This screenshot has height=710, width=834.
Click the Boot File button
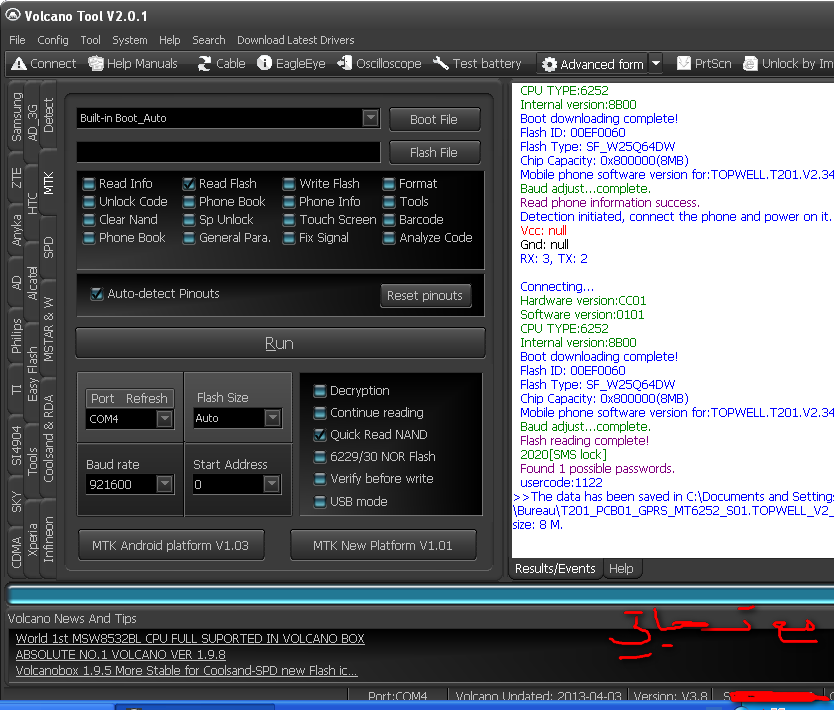tap(434, 120)
